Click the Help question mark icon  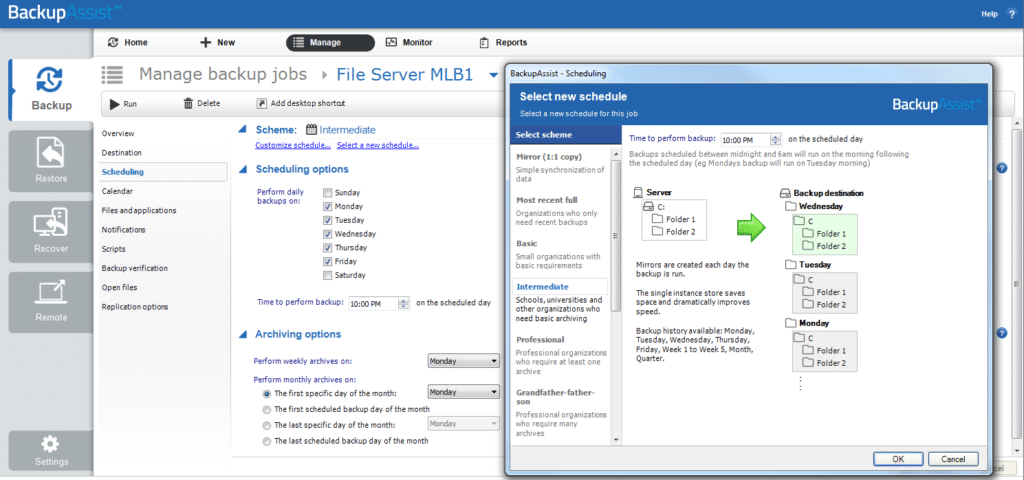click(x=1012, y=14)
